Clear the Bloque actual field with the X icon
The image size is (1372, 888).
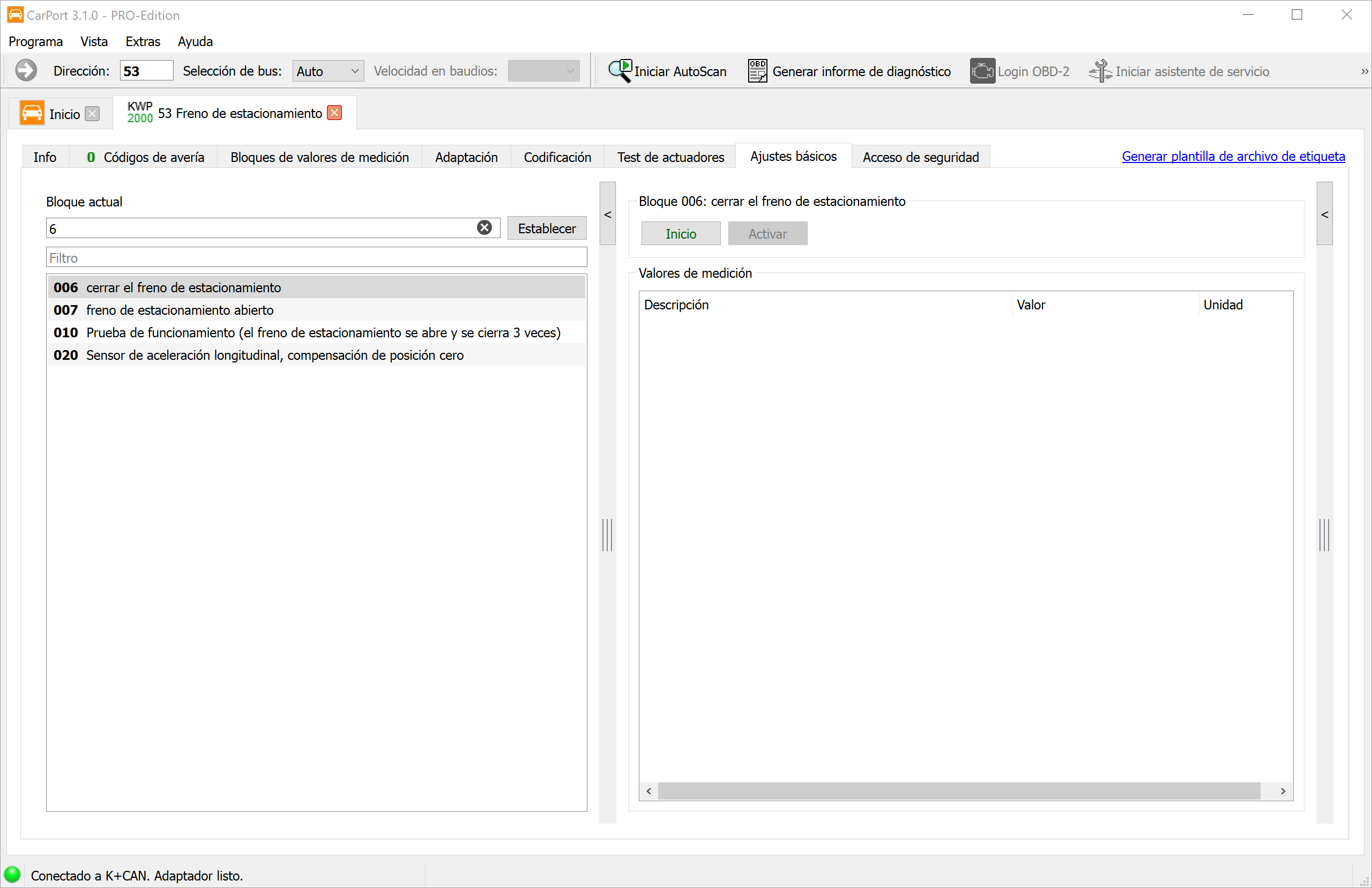pyautogui.click(x=484, y=228)
